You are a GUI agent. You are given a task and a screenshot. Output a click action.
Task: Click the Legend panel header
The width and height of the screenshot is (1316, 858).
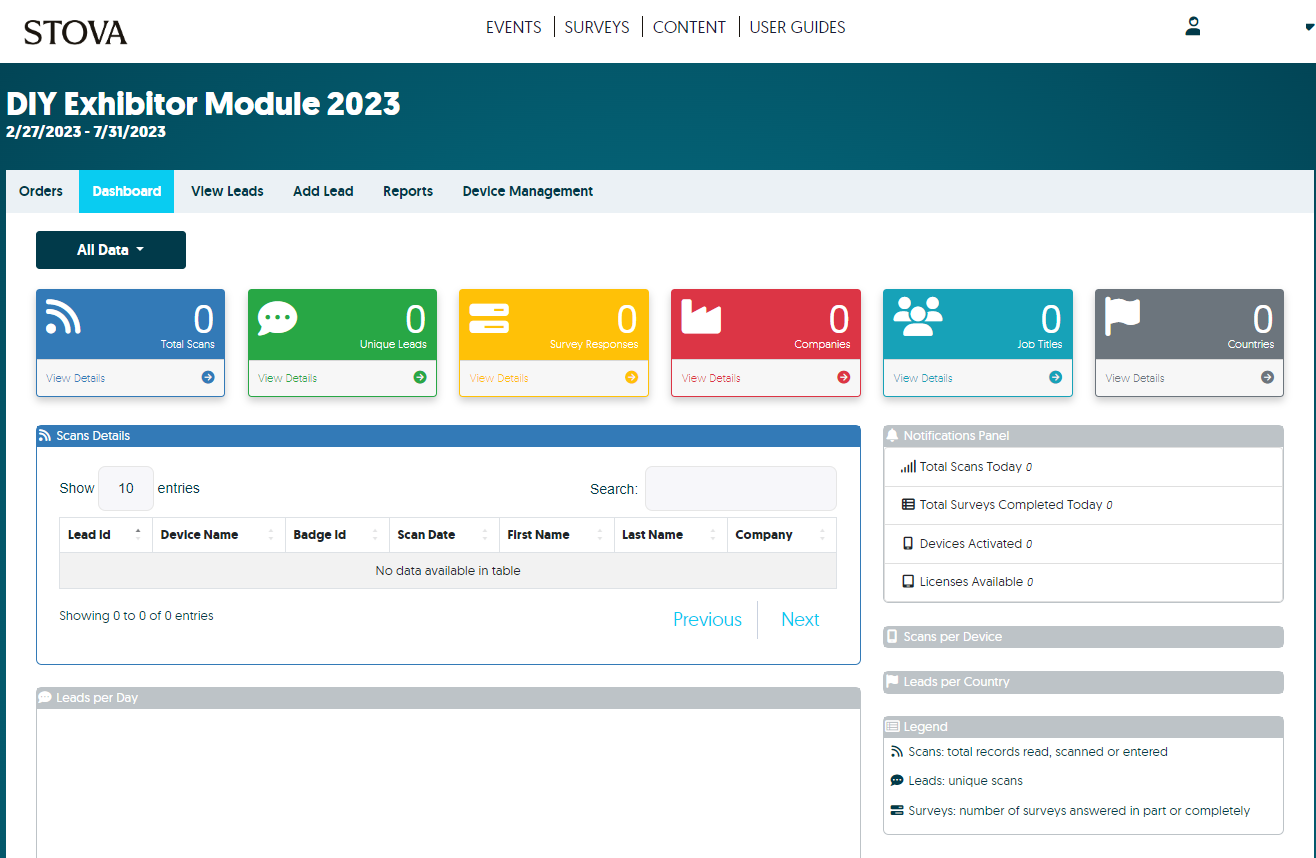(x=1083, y=727)
